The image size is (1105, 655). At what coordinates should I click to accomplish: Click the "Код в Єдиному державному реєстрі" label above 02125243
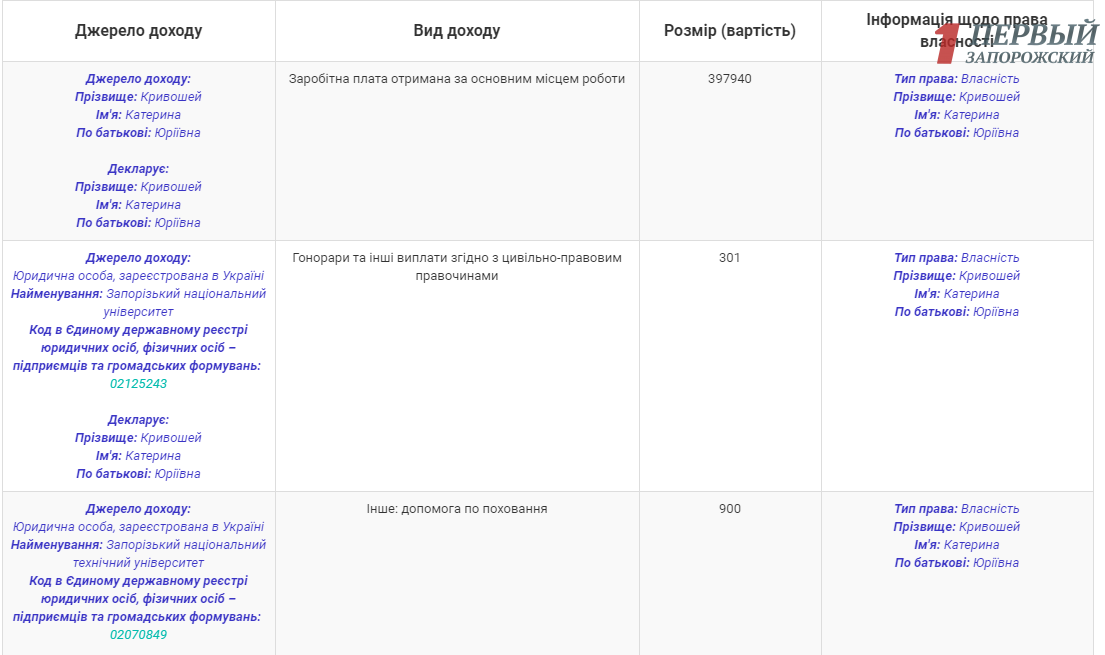point(138,330)
